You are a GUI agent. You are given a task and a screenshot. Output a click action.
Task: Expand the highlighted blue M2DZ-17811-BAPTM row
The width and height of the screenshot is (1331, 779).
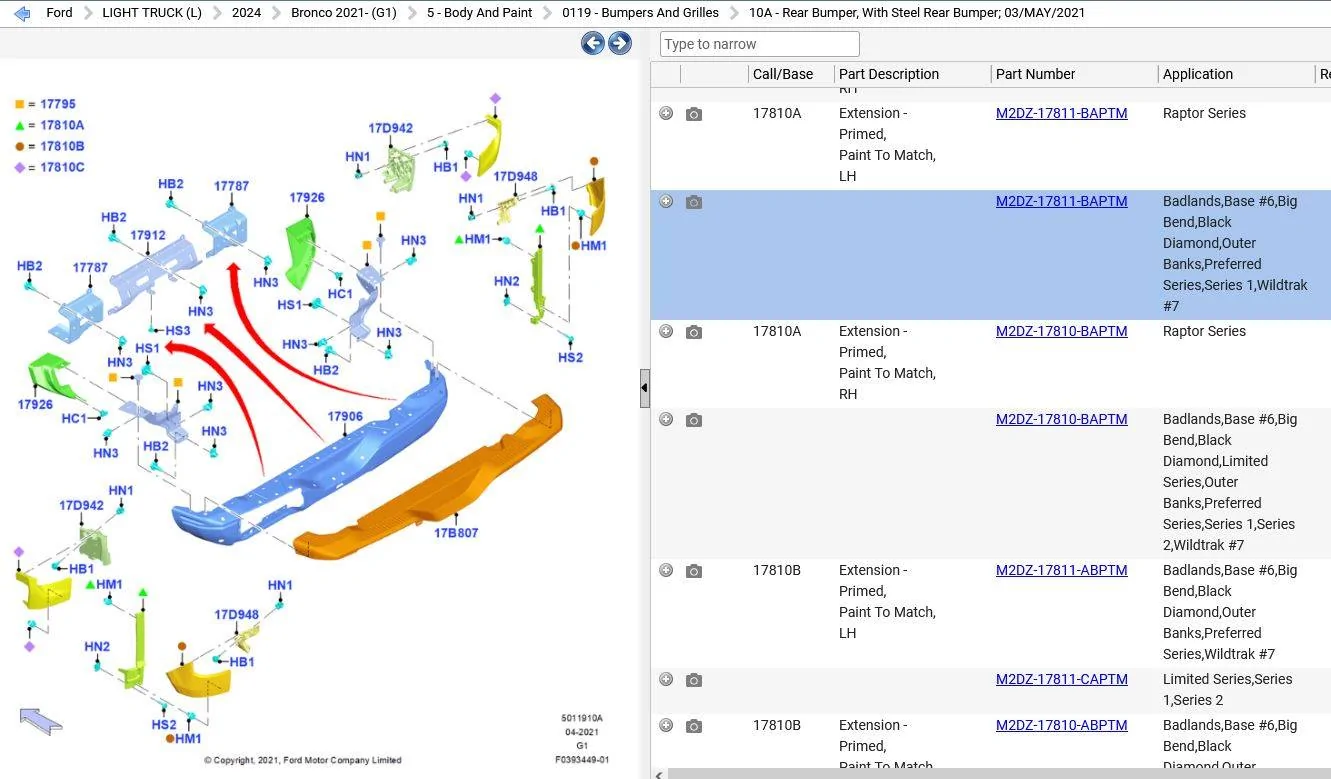coord(666,201)
